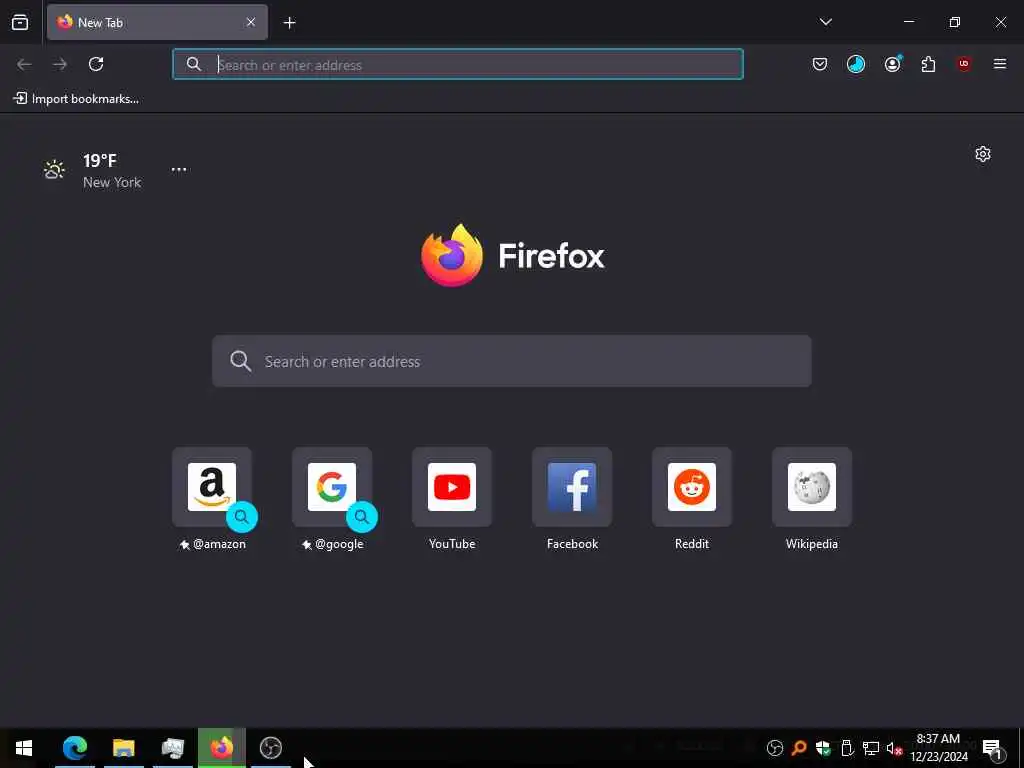Open File Explorer from taskbar

(123, 748)
